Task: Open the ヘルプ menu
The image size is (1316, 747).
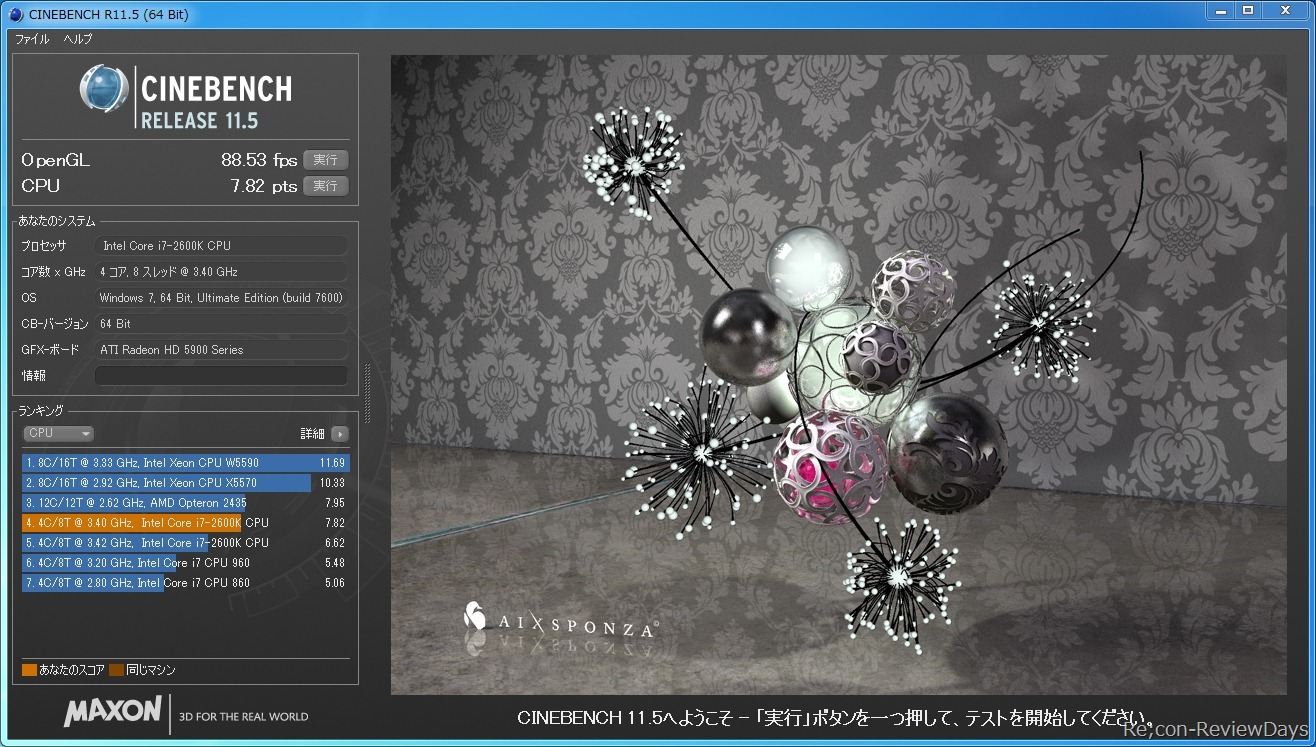Action: tap(78, 39)
